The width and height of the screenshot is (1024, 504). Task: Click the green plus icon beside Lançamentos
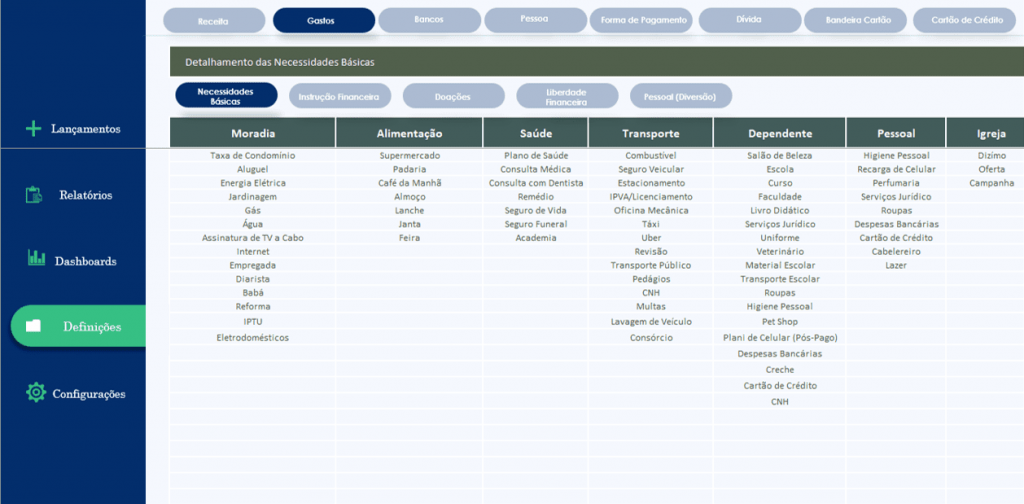coord(33,129)
